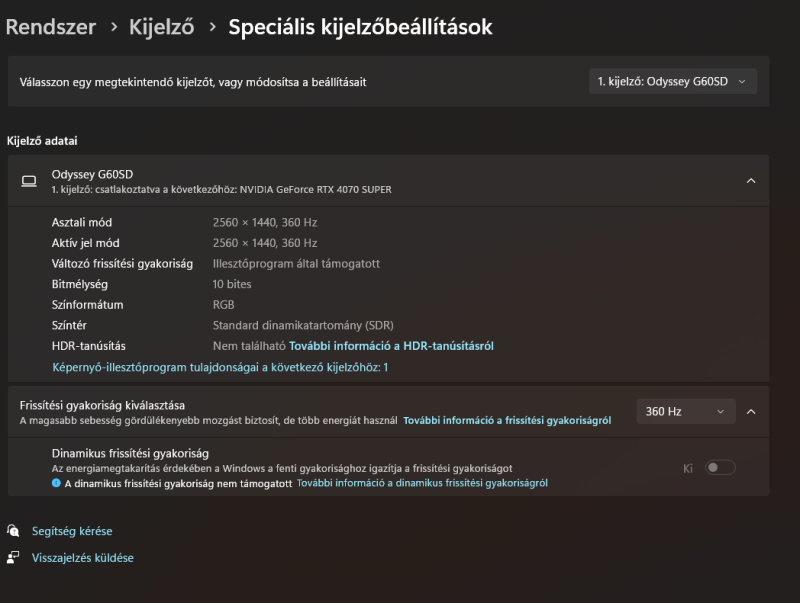Open the 360 Hz refresh rate dropdown
Viewport: 800px width, 603px height.
686,411
